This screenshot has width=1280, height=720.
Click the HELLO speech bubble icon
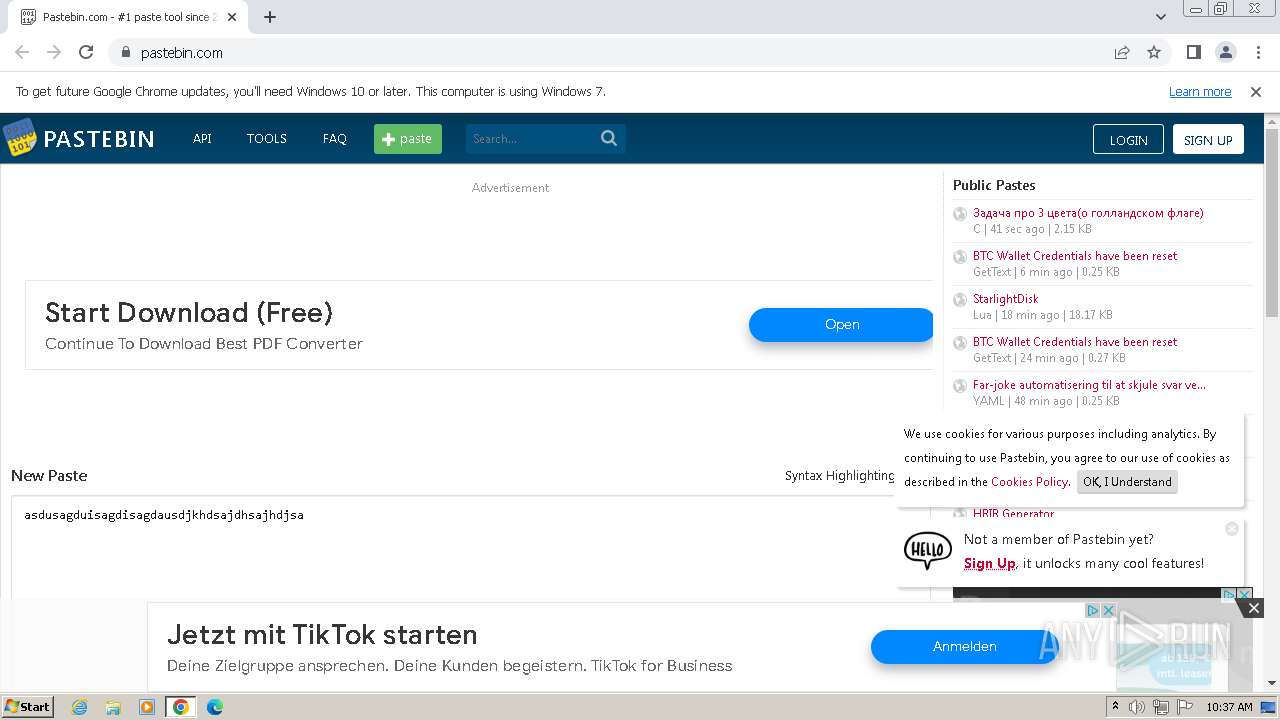coord(927,551)
